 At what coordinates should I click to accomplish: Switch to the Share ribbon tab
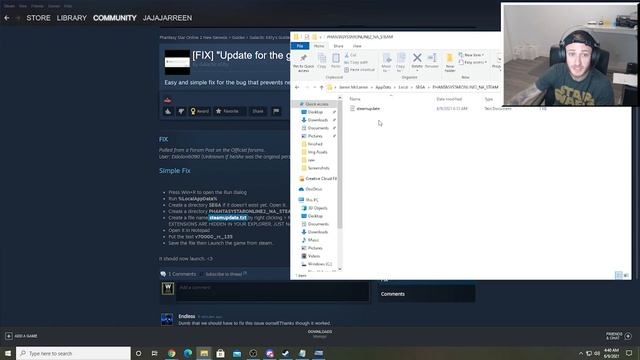pos(338,46)
